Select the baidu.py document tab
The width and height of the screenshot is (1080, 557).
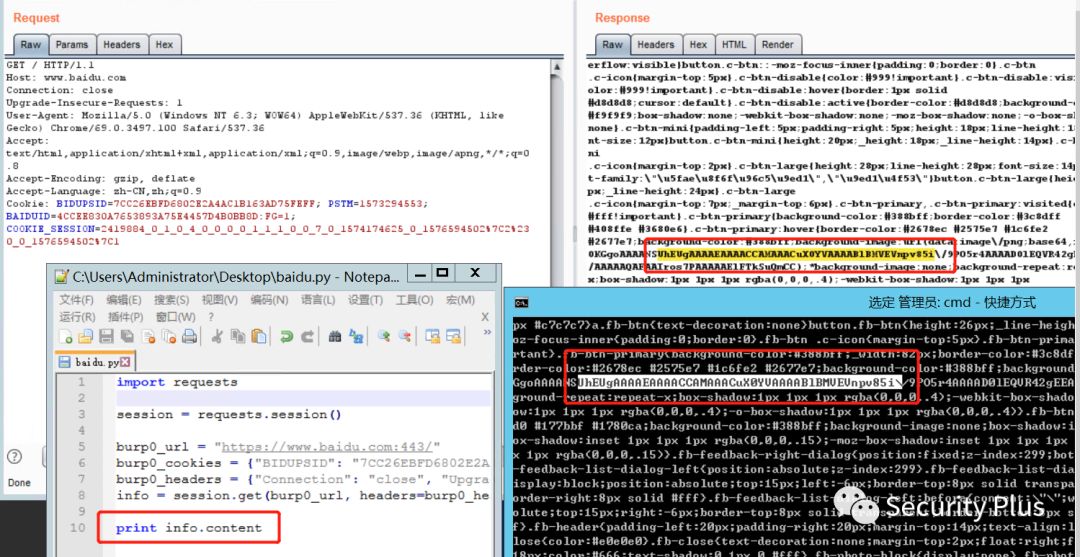point(95,362)
